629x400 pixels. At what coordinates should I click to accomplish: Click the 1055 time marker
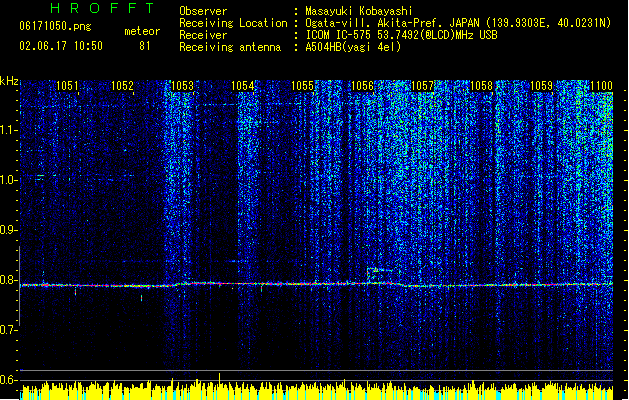[302, 86]
